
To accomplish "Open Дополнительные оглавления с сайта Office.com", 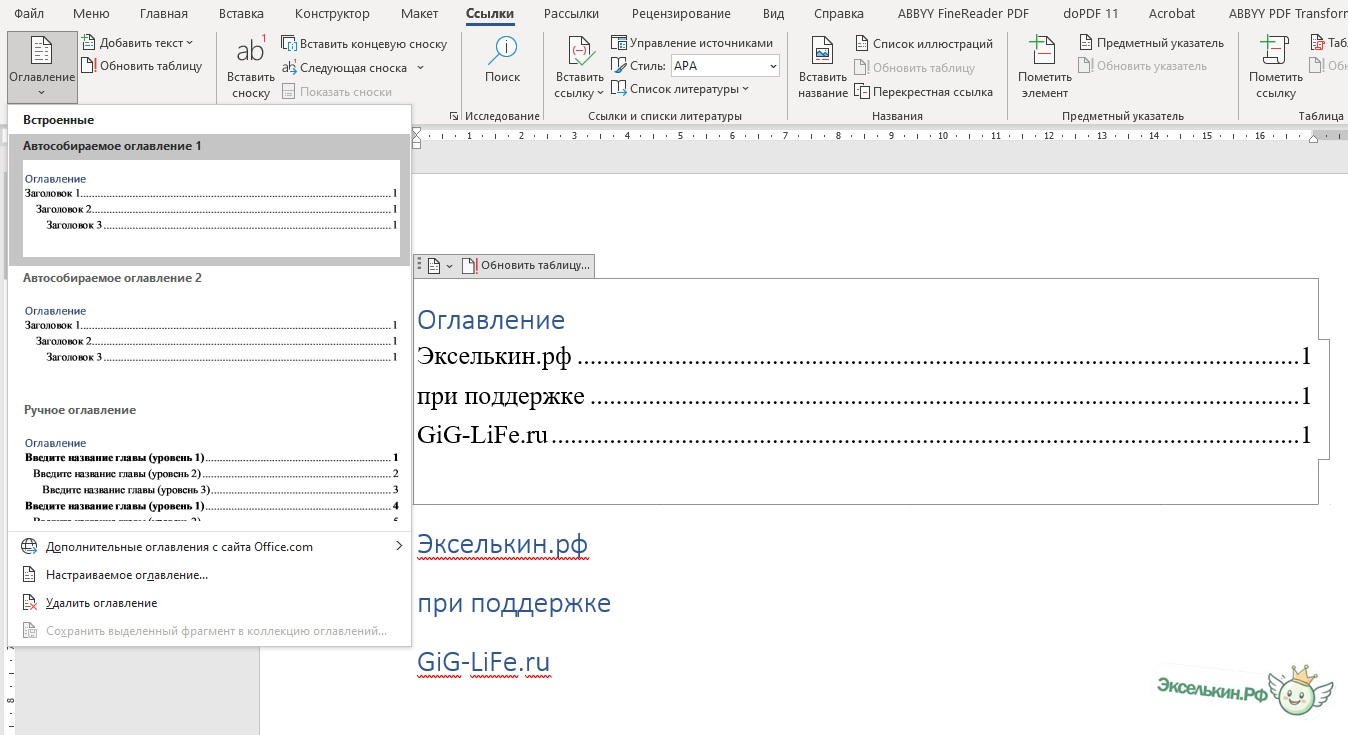I will pos(180,547).
